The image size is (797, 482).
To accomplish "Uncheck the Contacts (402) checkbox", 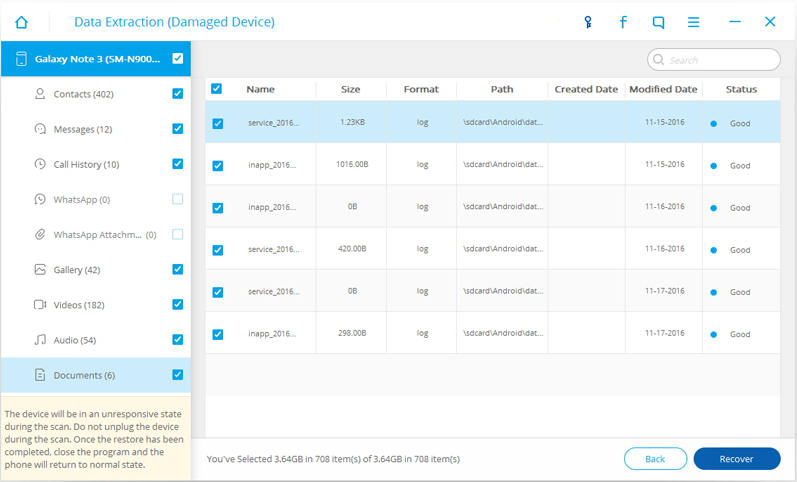I will point(177,94).
